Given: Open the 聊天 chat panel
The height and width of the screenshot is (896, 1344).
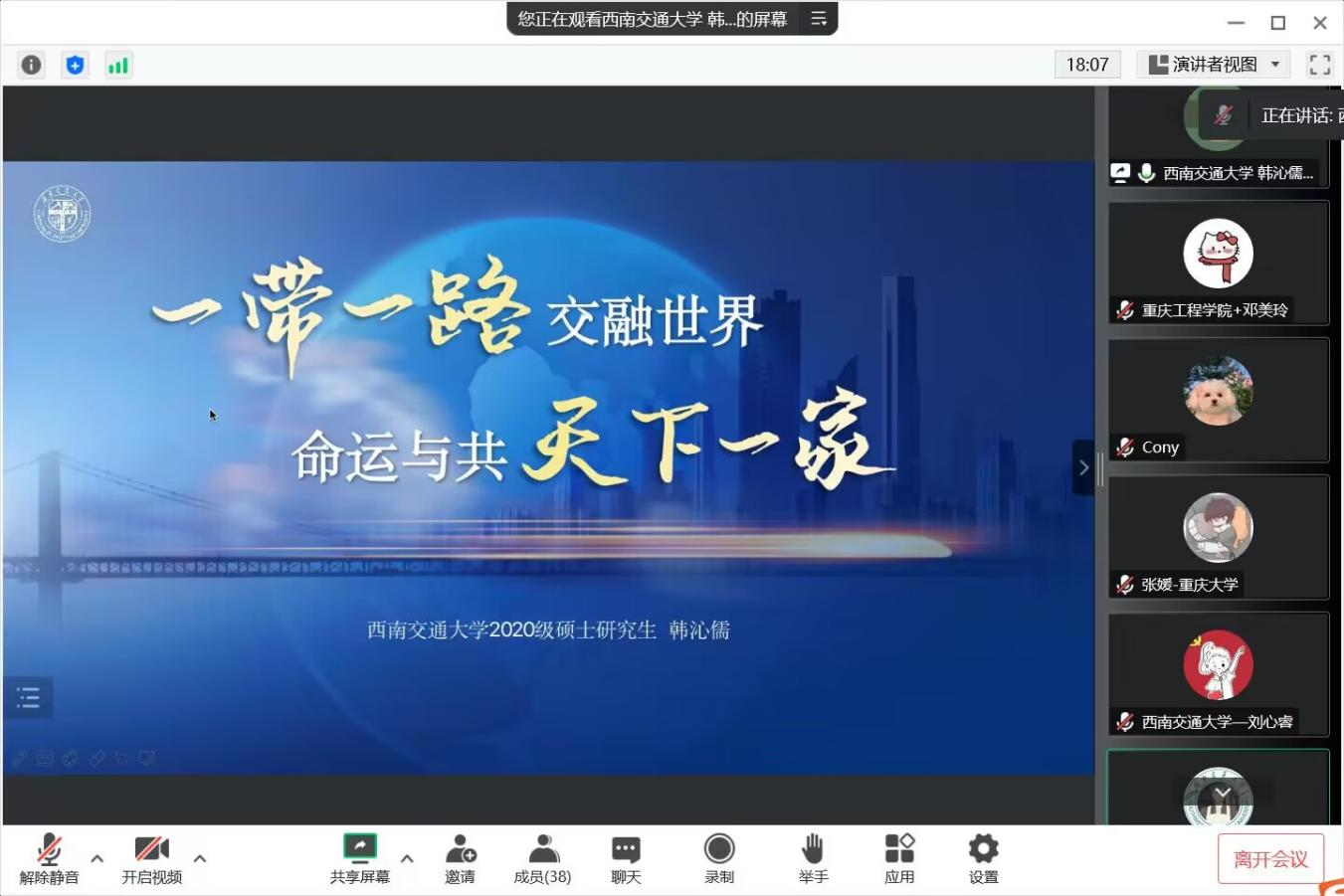Looking at the screenshot, I should (x=626, y=859).
